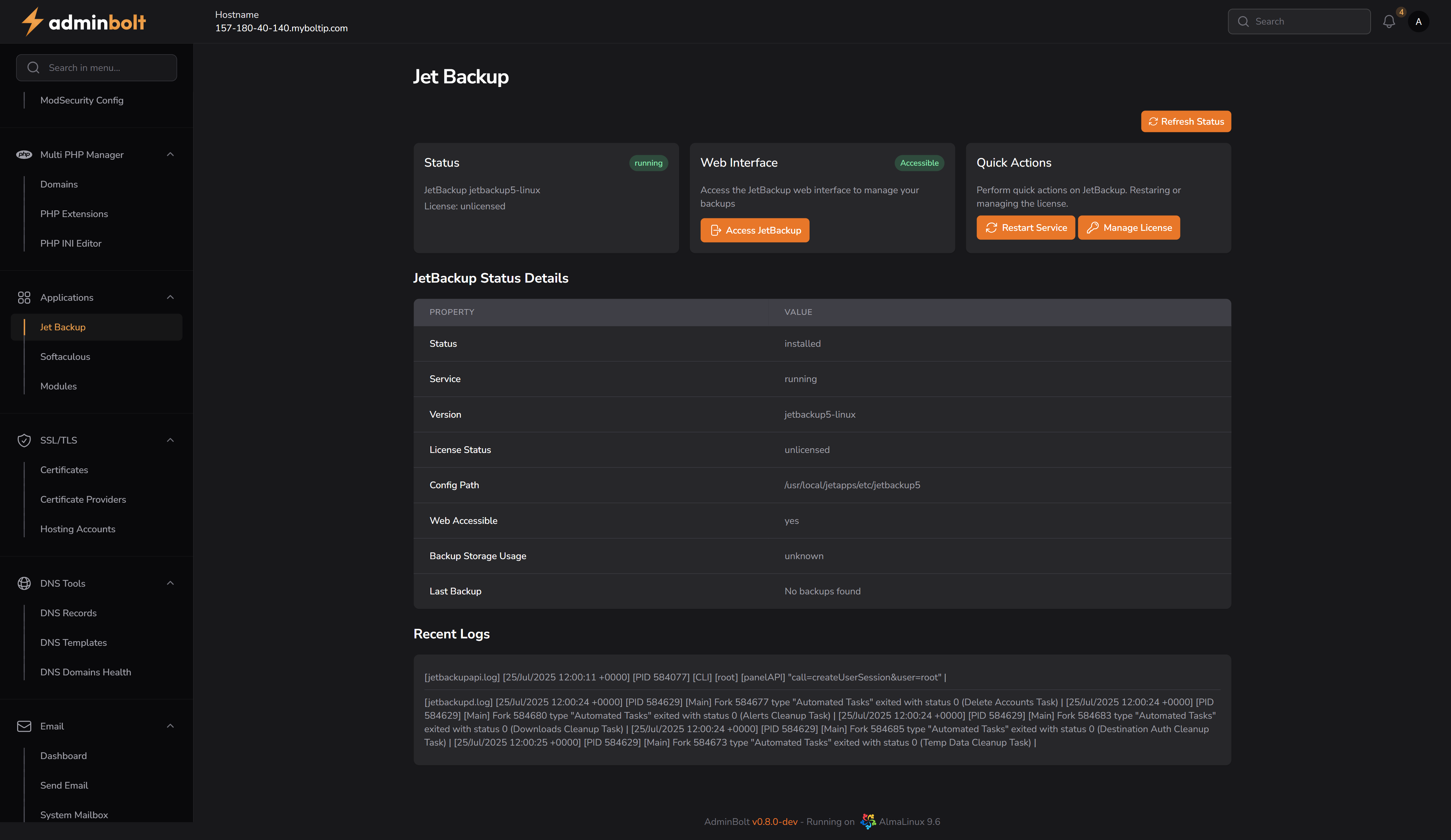Screen dimensions: 1451x840
Task: Click the Applications grid icon
Action: click(x=24, y=297)
